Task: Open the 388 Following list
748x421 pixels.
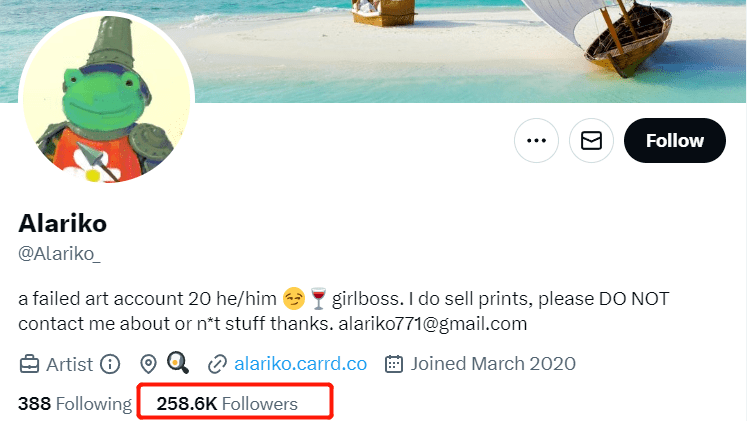Action: click(x=74, y=404)
